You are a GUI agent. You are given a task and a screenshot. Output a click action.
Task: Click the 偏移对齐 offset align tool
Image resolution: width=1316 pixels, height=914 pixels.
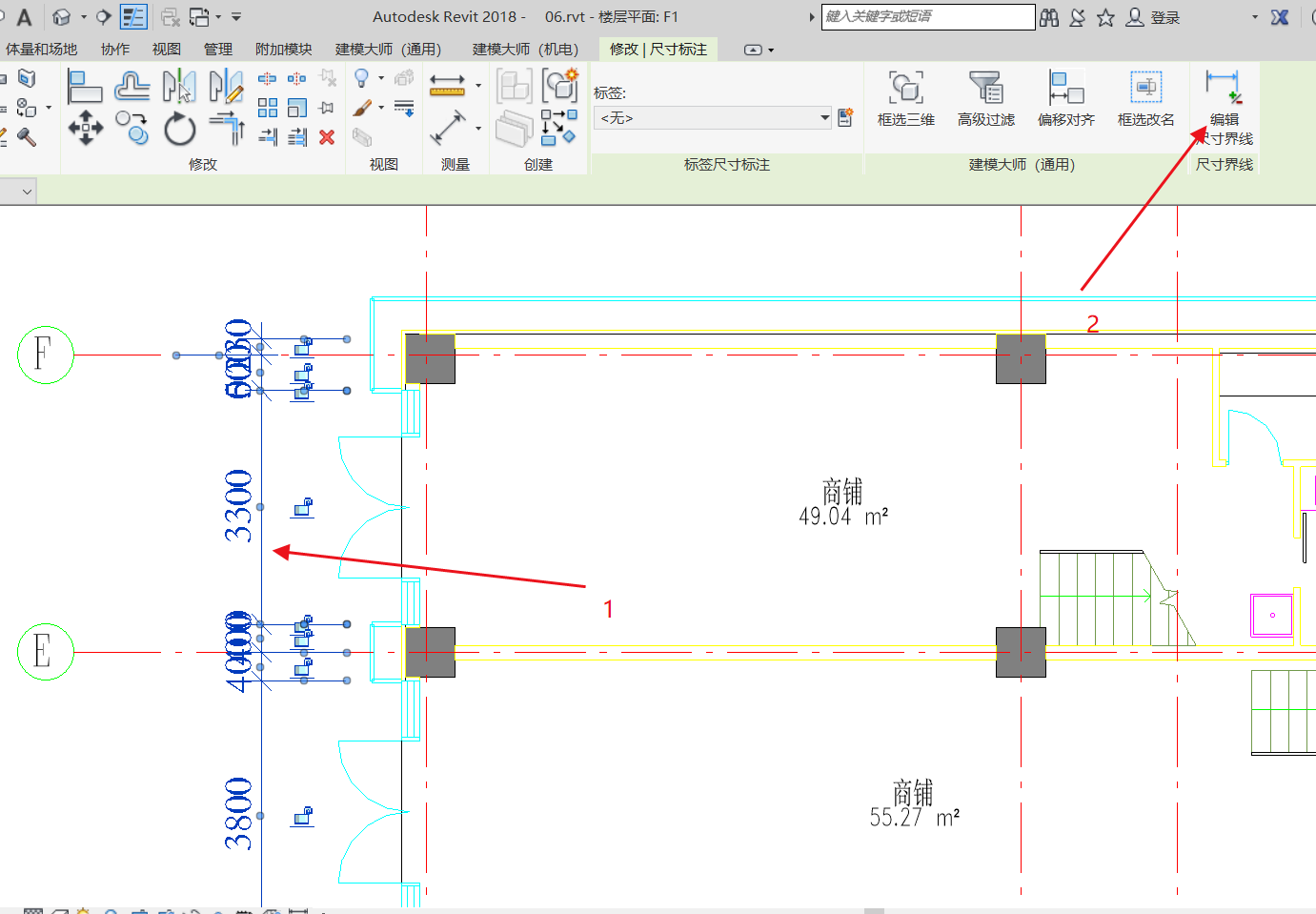[x=1065, y=99]
